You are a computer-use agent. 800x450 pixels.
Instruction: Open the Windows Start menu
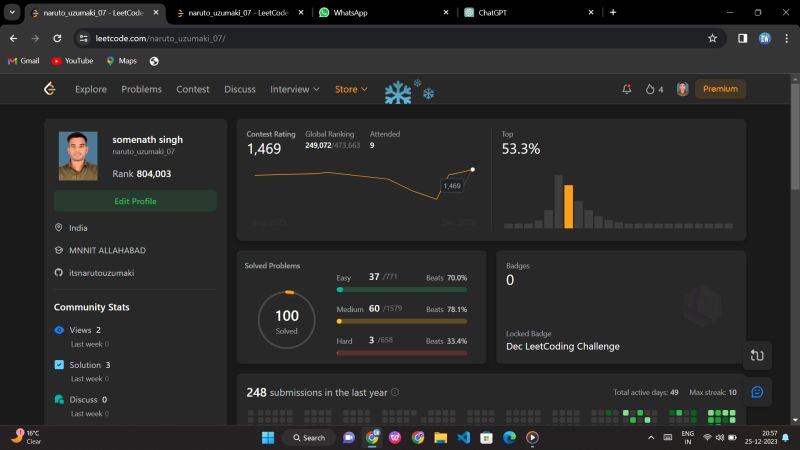pyautogui.click(x=268, y=438)
